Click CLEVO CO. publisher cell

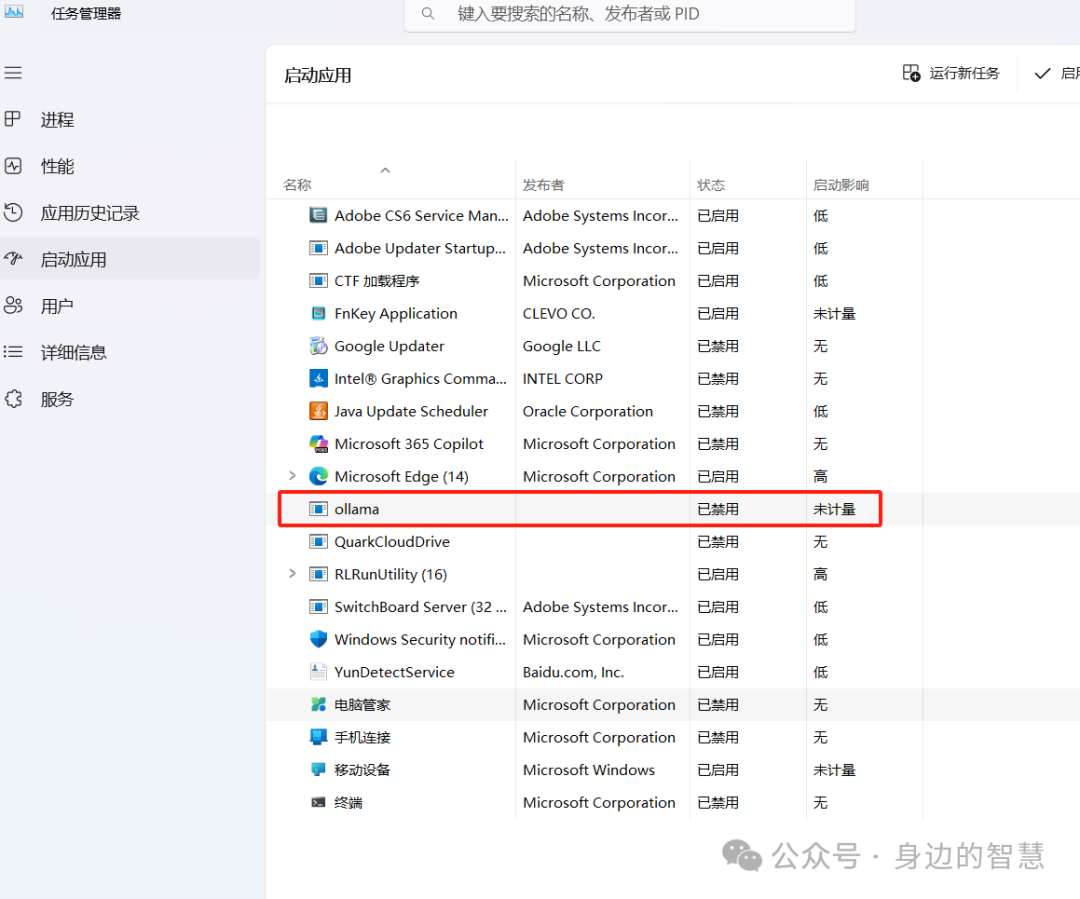[x=559, y=313]
